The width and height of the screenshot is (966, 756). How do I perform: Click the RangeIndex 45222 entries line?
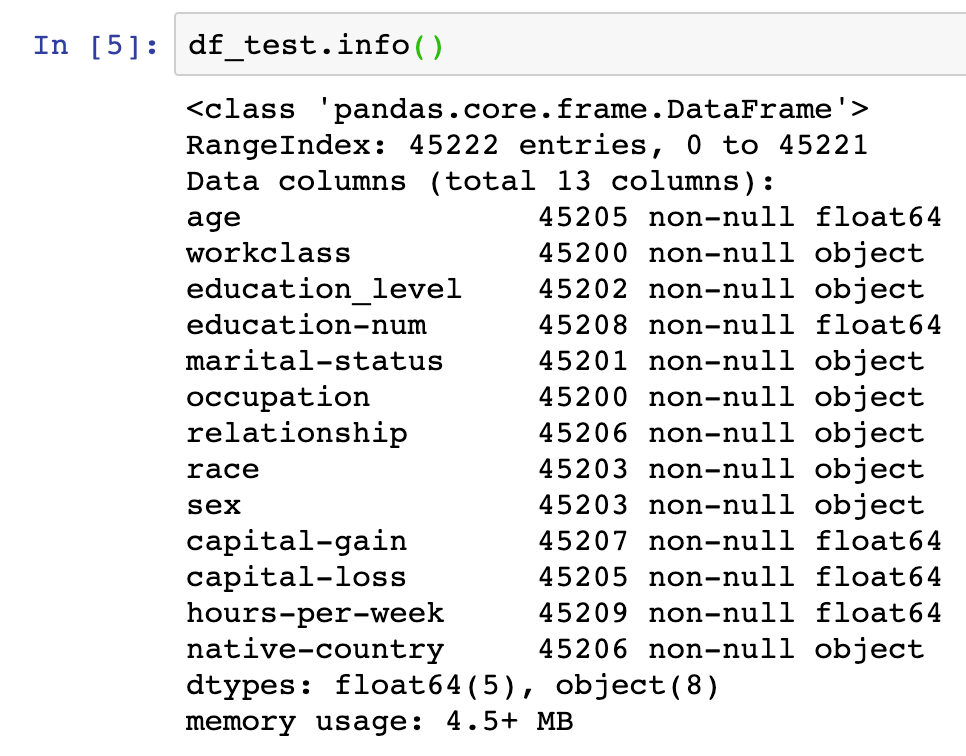click(x=527, y=146)
